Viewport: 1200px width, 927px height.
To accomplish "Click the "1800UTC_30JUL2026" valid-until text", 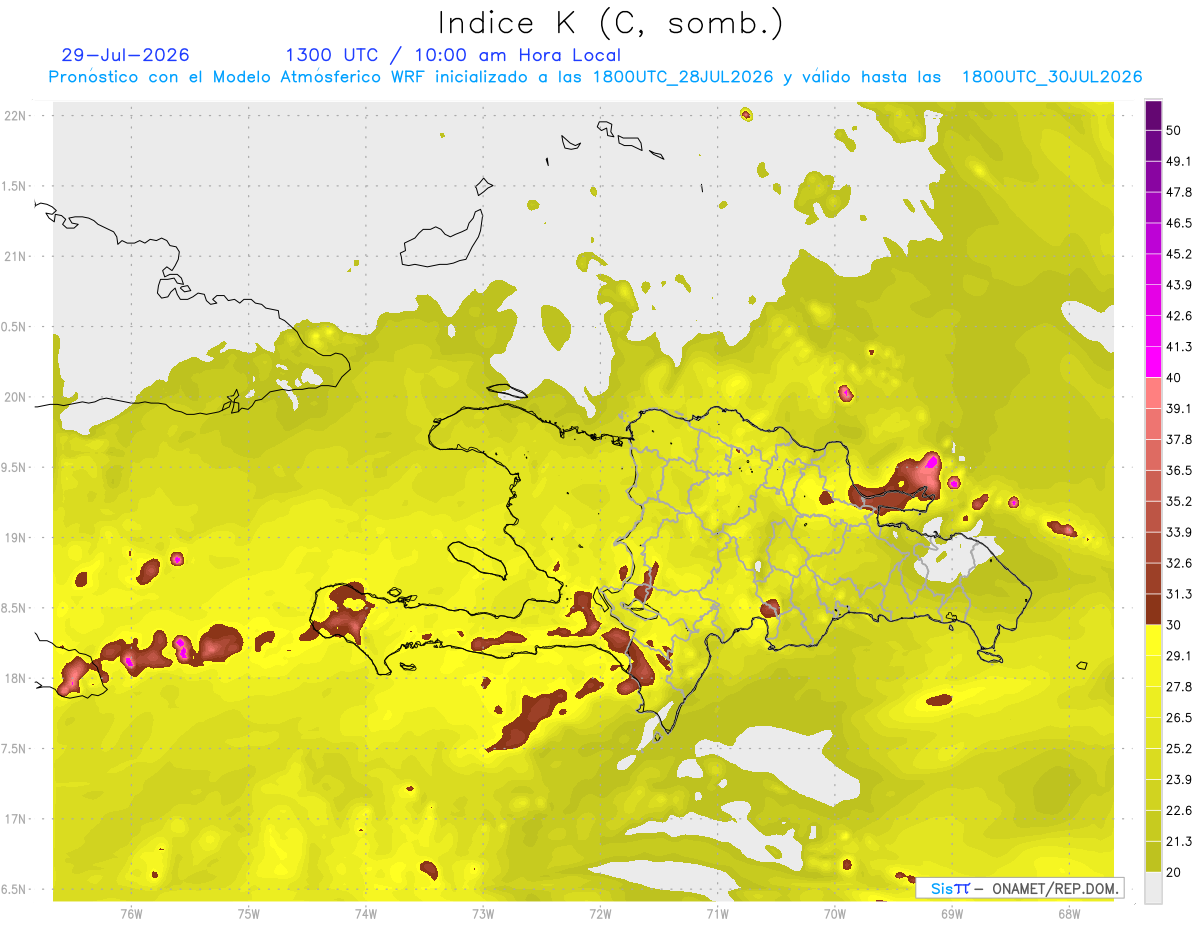I will (1052, 77).
